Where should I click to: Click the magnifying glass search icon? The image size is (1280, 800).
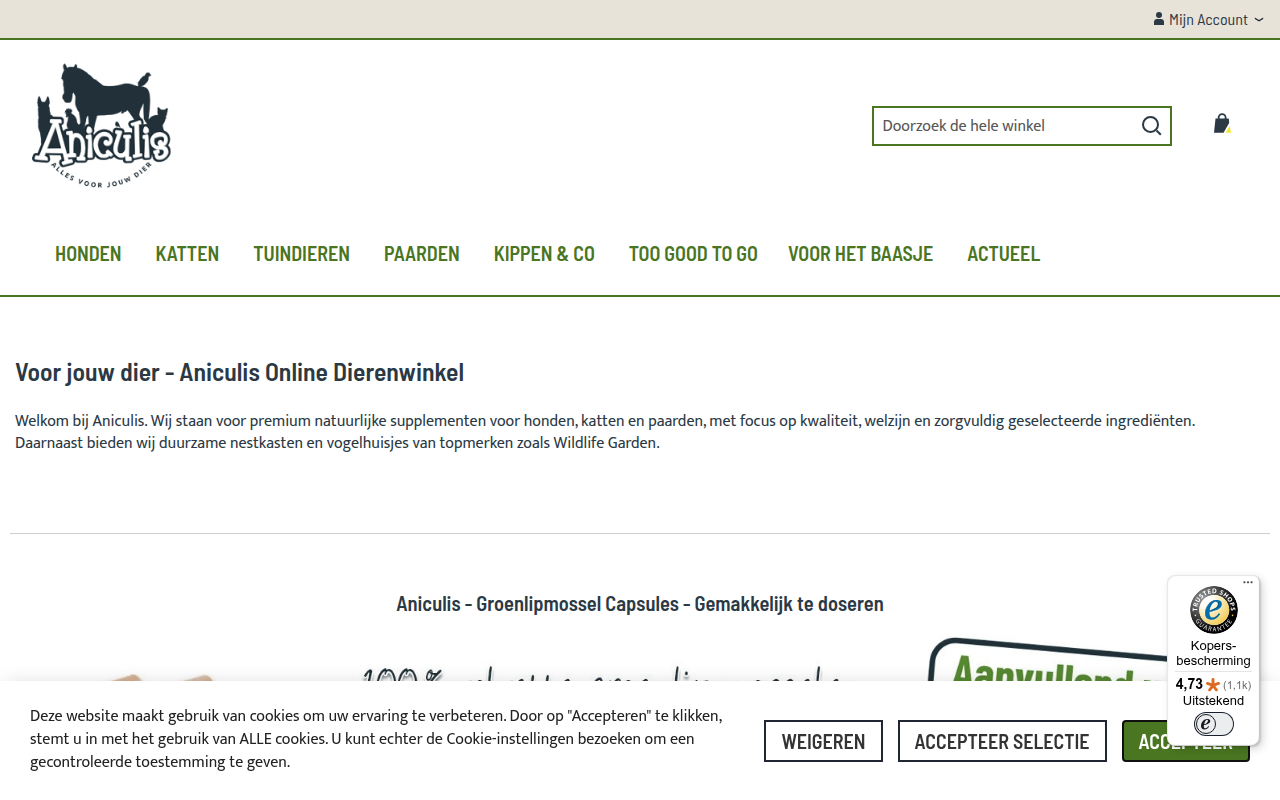coord(1151,126)
